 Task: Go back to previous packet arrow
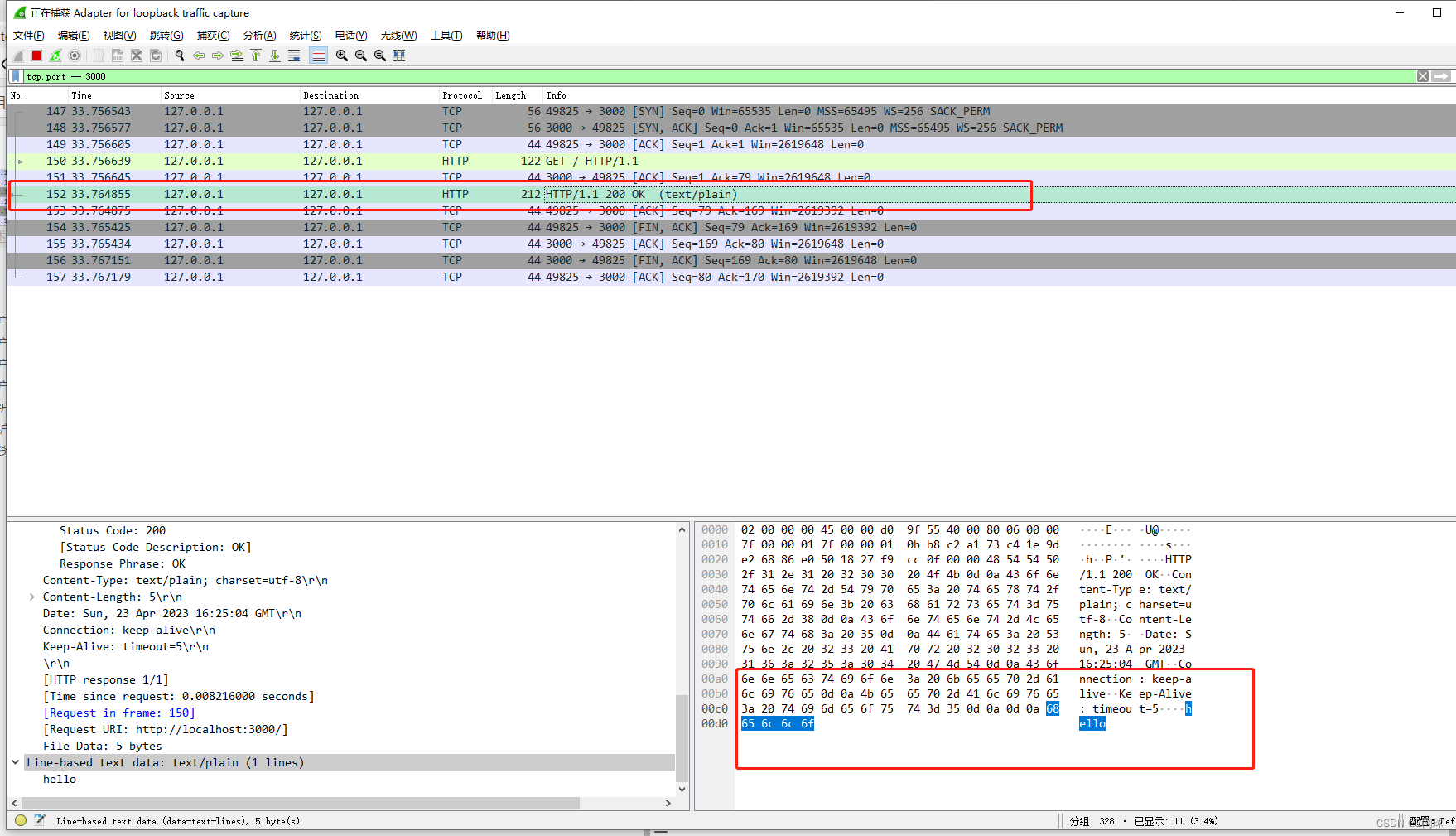click(x=199, y=56)
